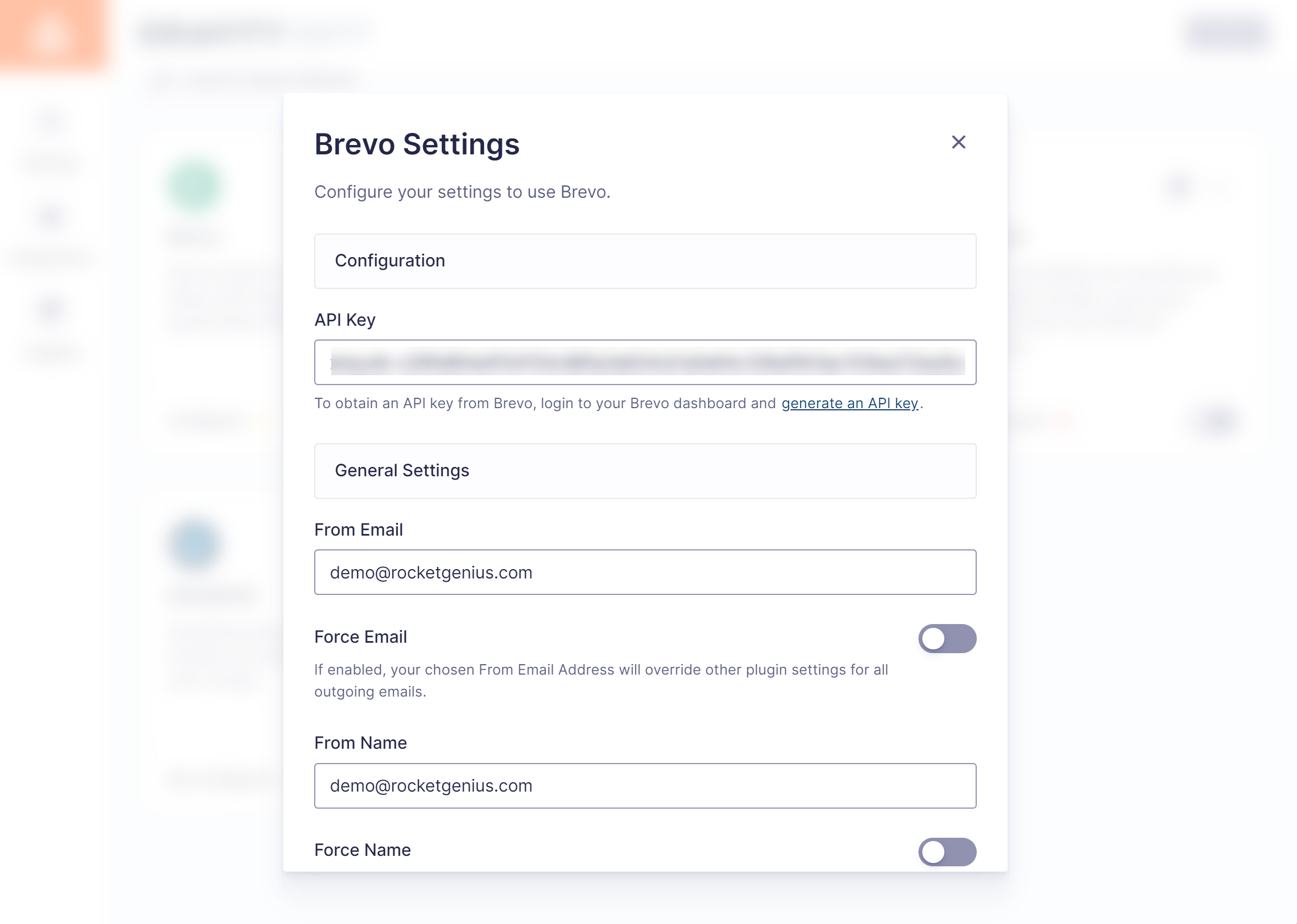
Task: Click the API Key field label
Action: coord(345,320)
